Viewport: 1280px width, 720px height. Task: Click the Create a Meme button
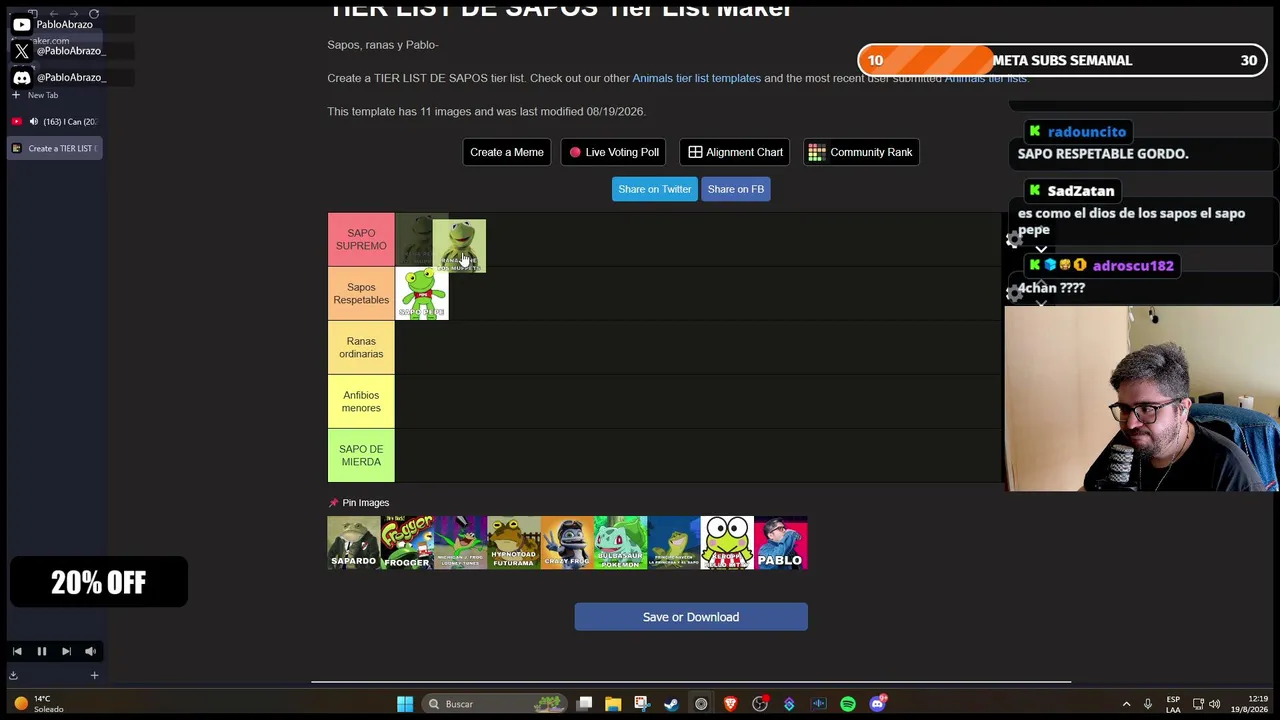tap(507, 152)
